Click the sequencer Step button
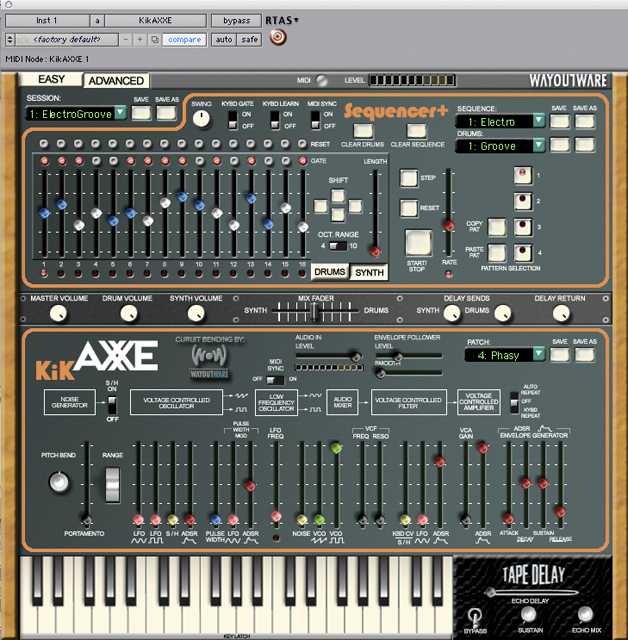This screenshot has width=628, height=640. pos(409,178)
